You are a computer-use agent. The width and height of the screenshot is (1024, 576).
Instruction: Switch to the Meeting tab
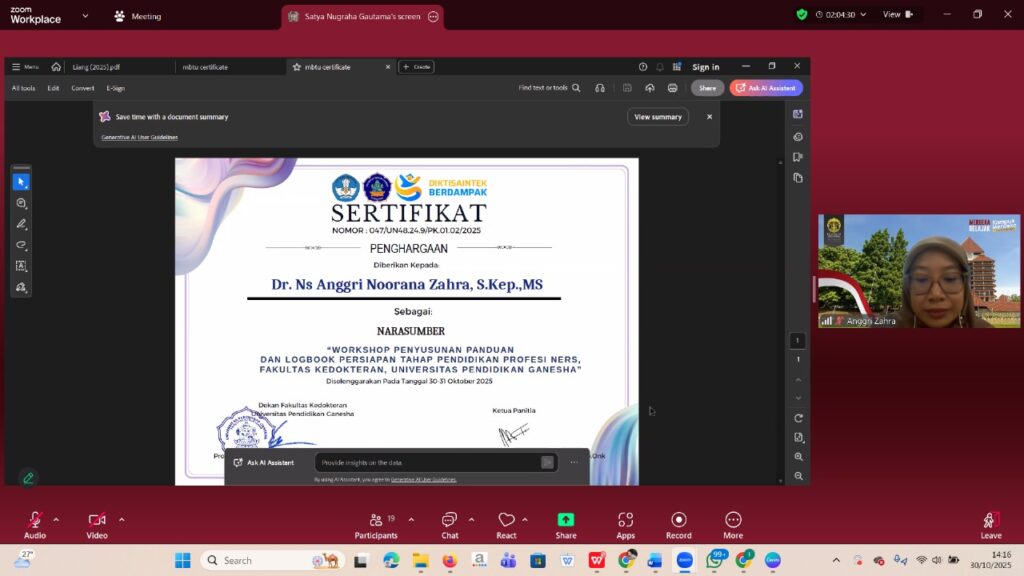tap(138, 16)
